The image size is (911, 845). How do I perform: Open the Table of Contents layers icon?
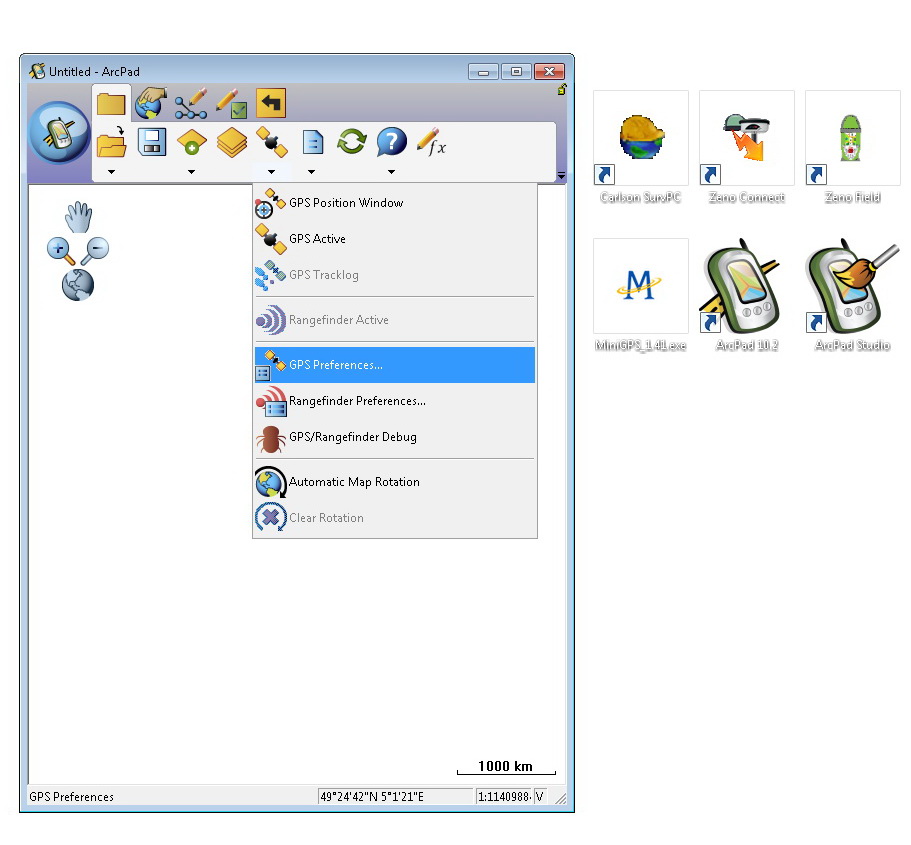coord(232,142)
